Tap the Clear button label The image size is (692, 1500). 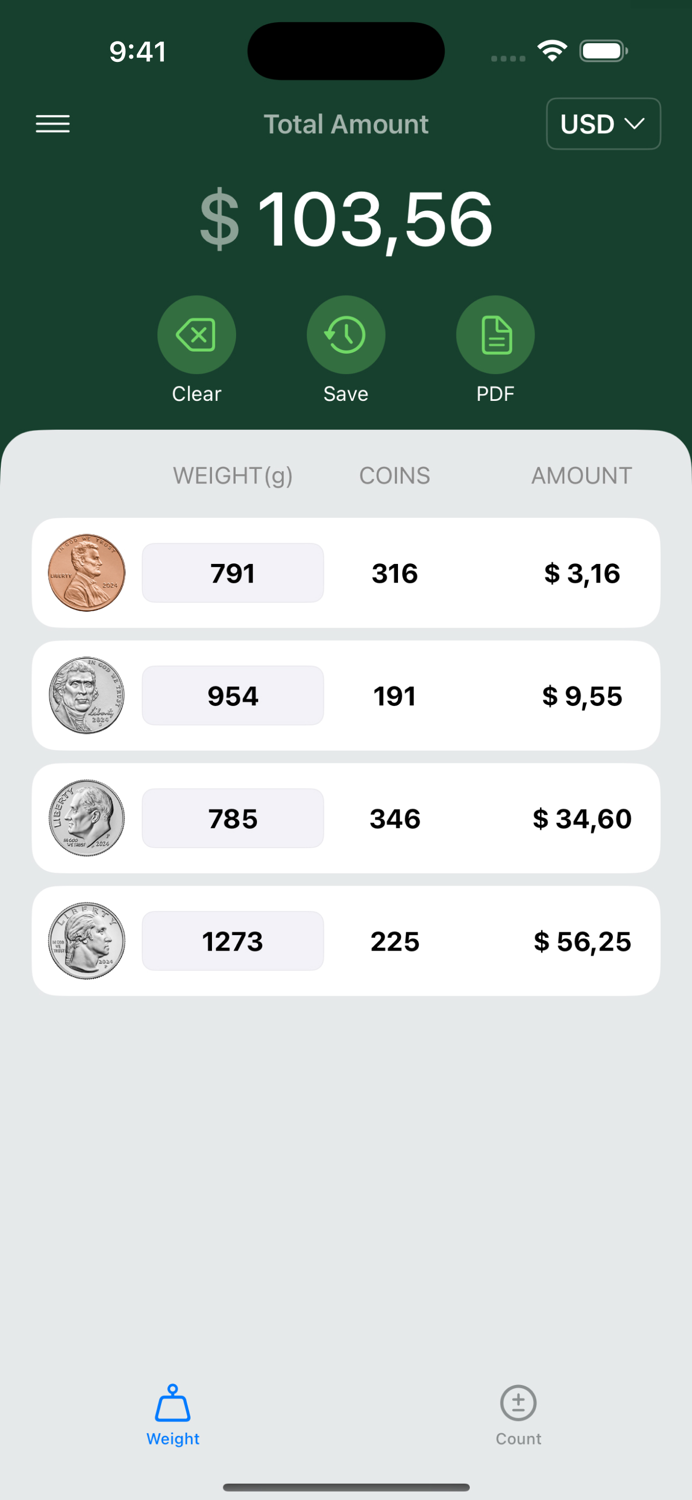click(x=196, y=393)
